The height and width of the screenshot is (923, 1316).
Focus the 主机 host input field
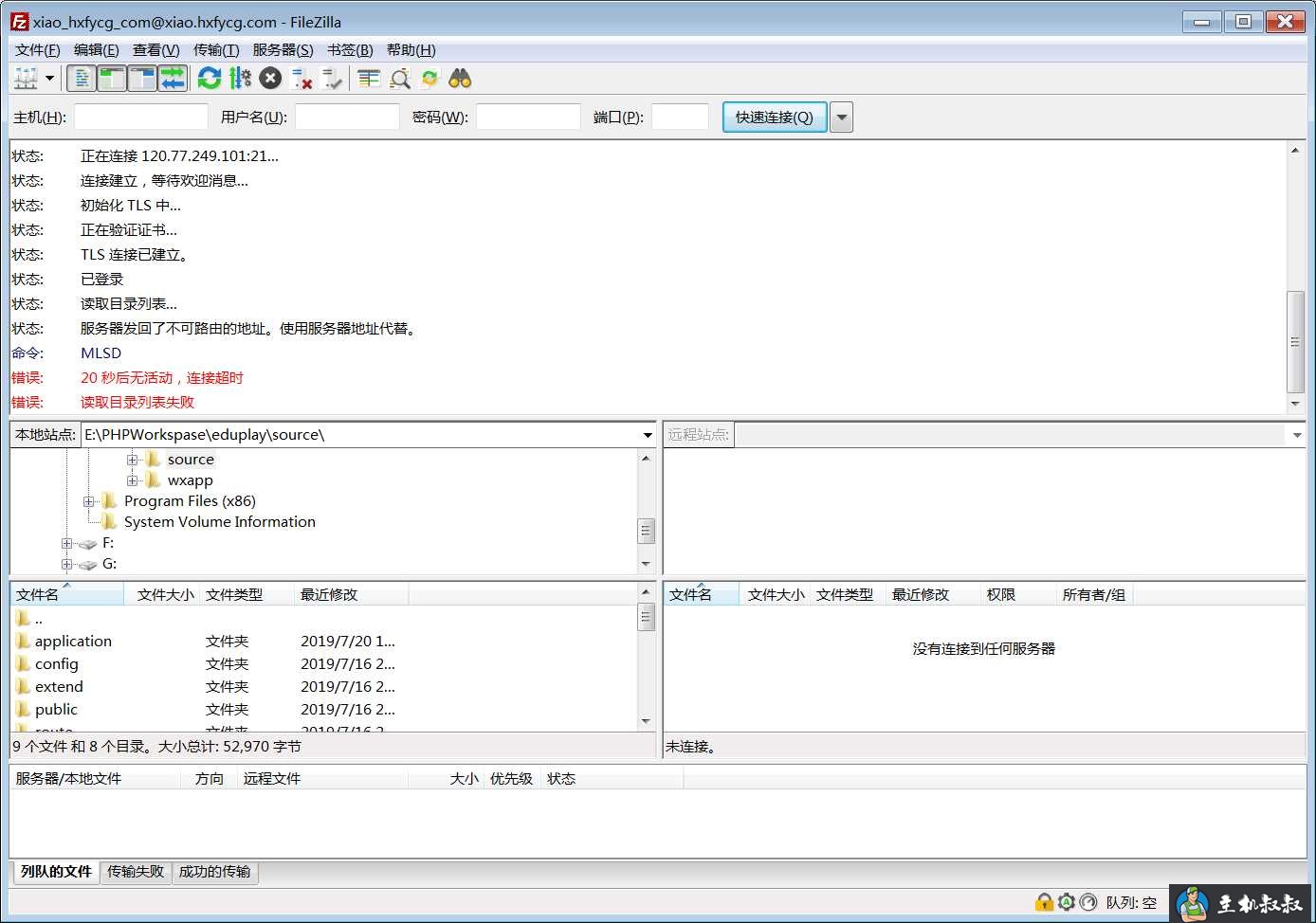[141, 117]
